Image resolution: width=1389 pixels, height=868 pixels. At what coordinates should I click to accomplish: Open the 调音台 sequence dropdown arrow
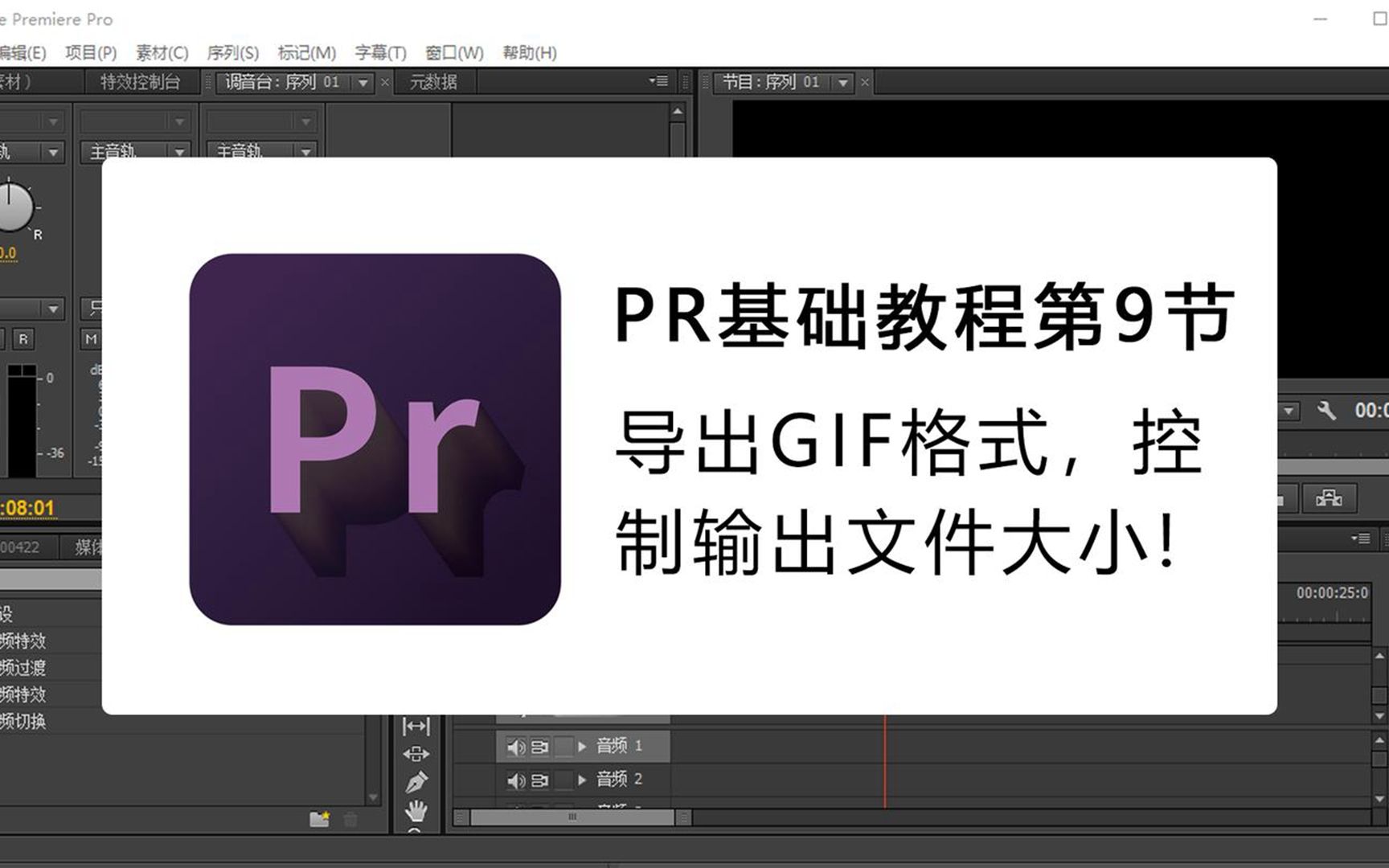pos(363,83)
